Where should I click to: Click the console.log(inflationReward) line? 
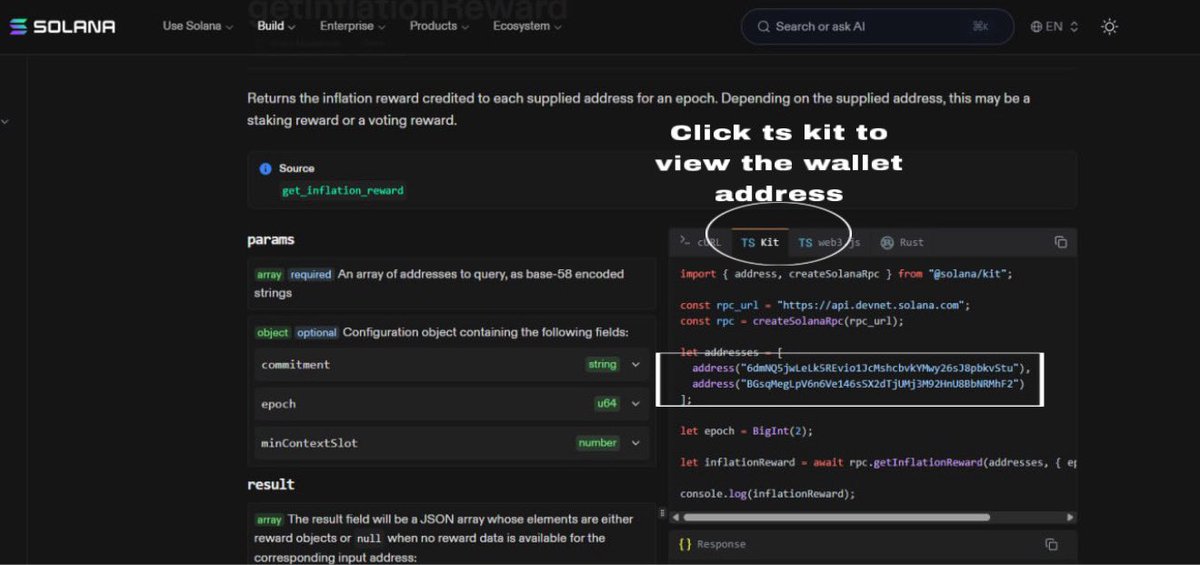[x=768, y=494]
